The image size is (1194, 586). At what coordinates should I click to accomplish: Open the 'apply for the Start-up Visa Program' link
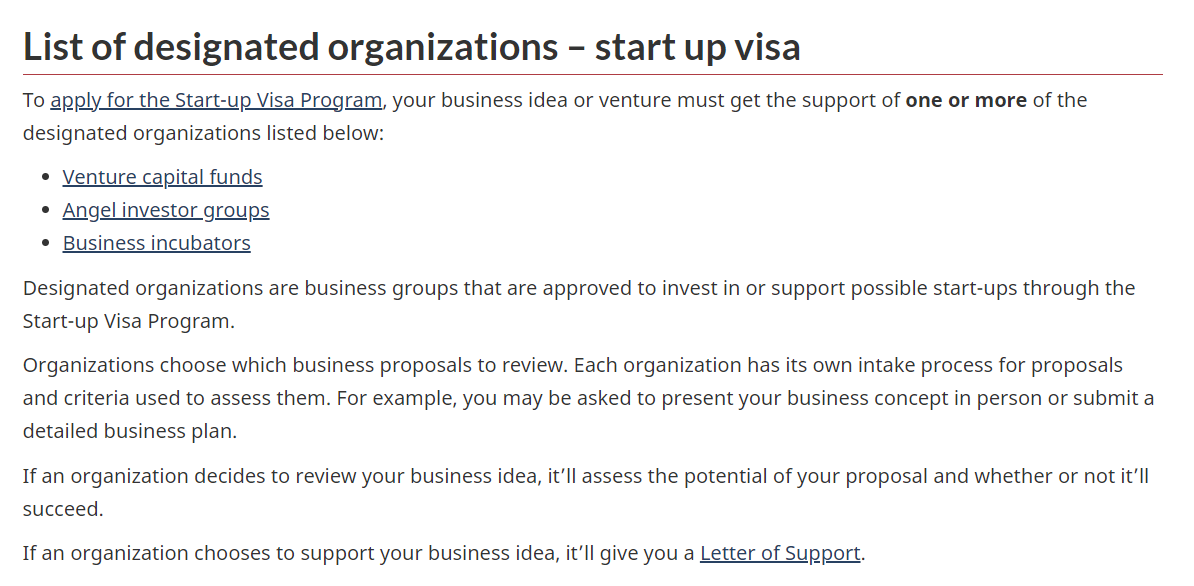click(x=216, y=100)
